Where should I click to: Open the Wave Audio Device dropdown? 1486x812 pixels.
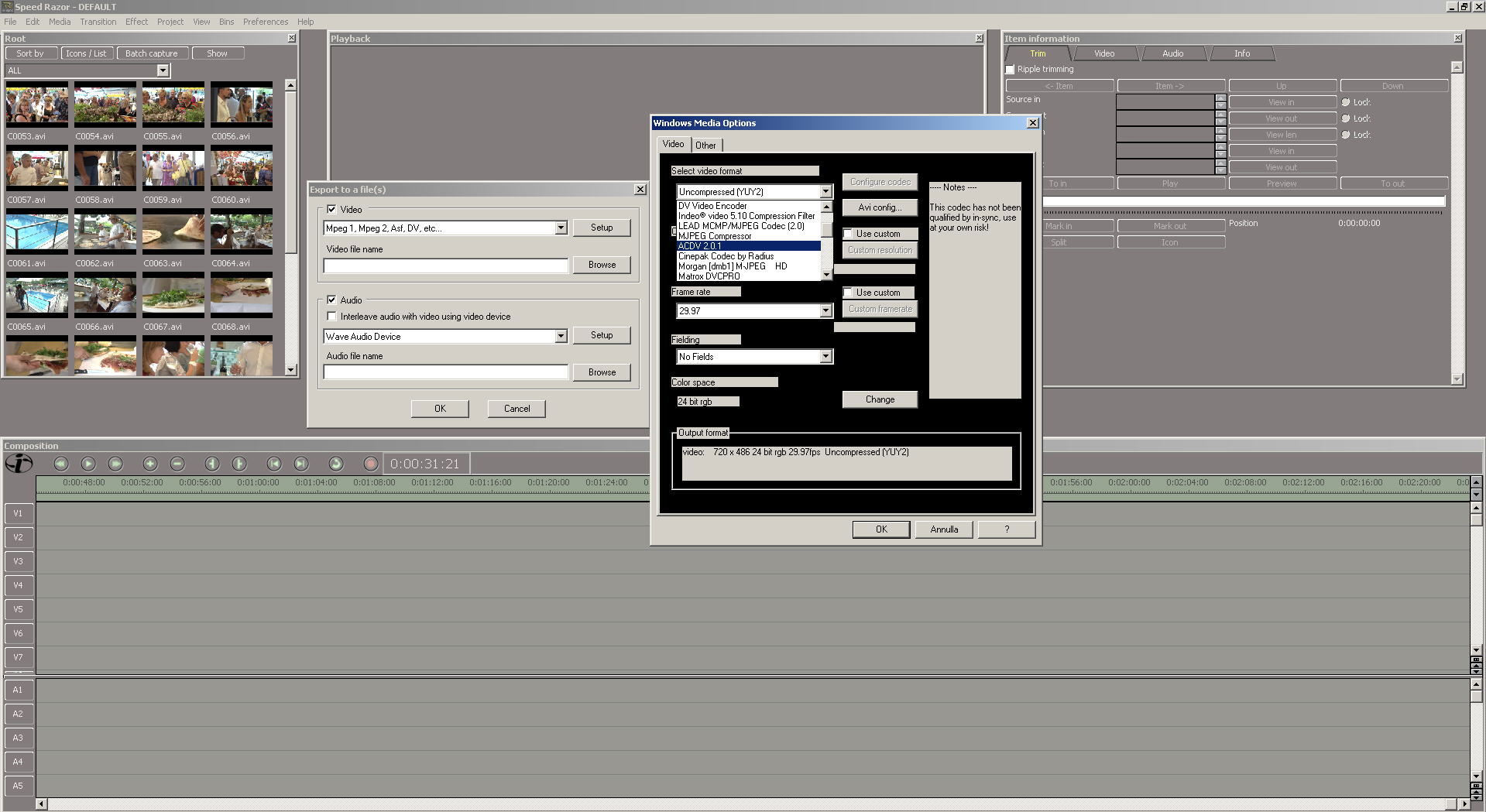click(561, 337)
